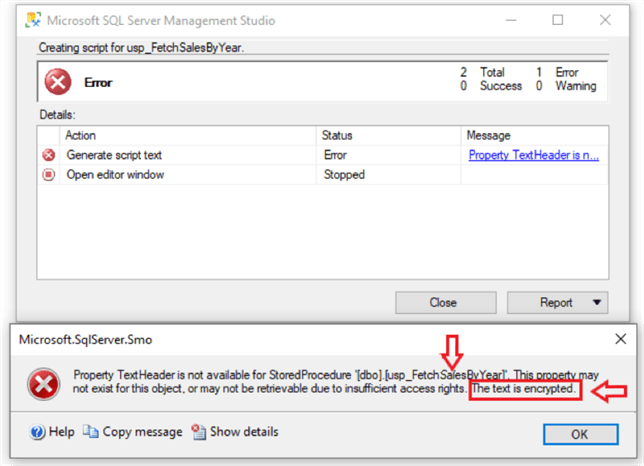Screen dimensions: 644x466
Task: Click the Show details icon
Action: pos(199,432)
